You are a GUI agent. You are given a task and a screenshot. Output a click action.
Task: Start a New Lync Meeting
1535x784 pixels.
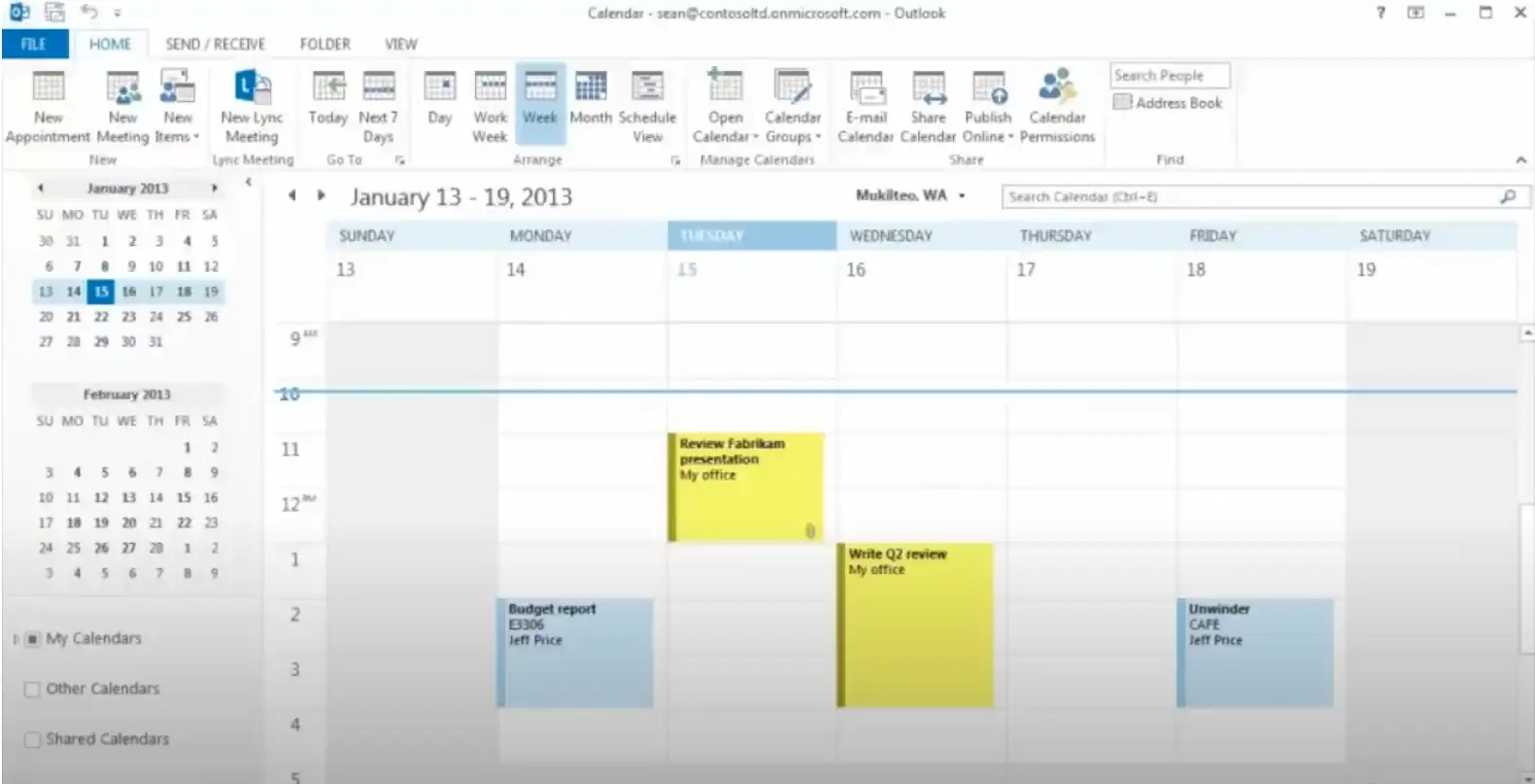point(252,107)
